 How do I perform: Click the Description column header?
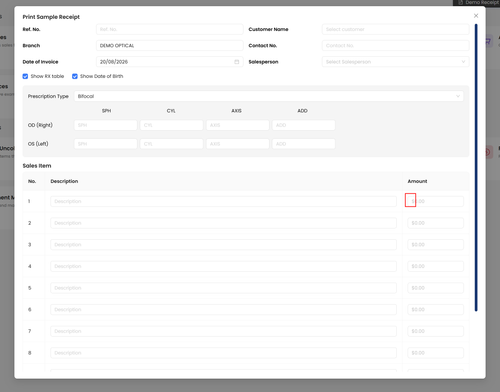point(64,181)
